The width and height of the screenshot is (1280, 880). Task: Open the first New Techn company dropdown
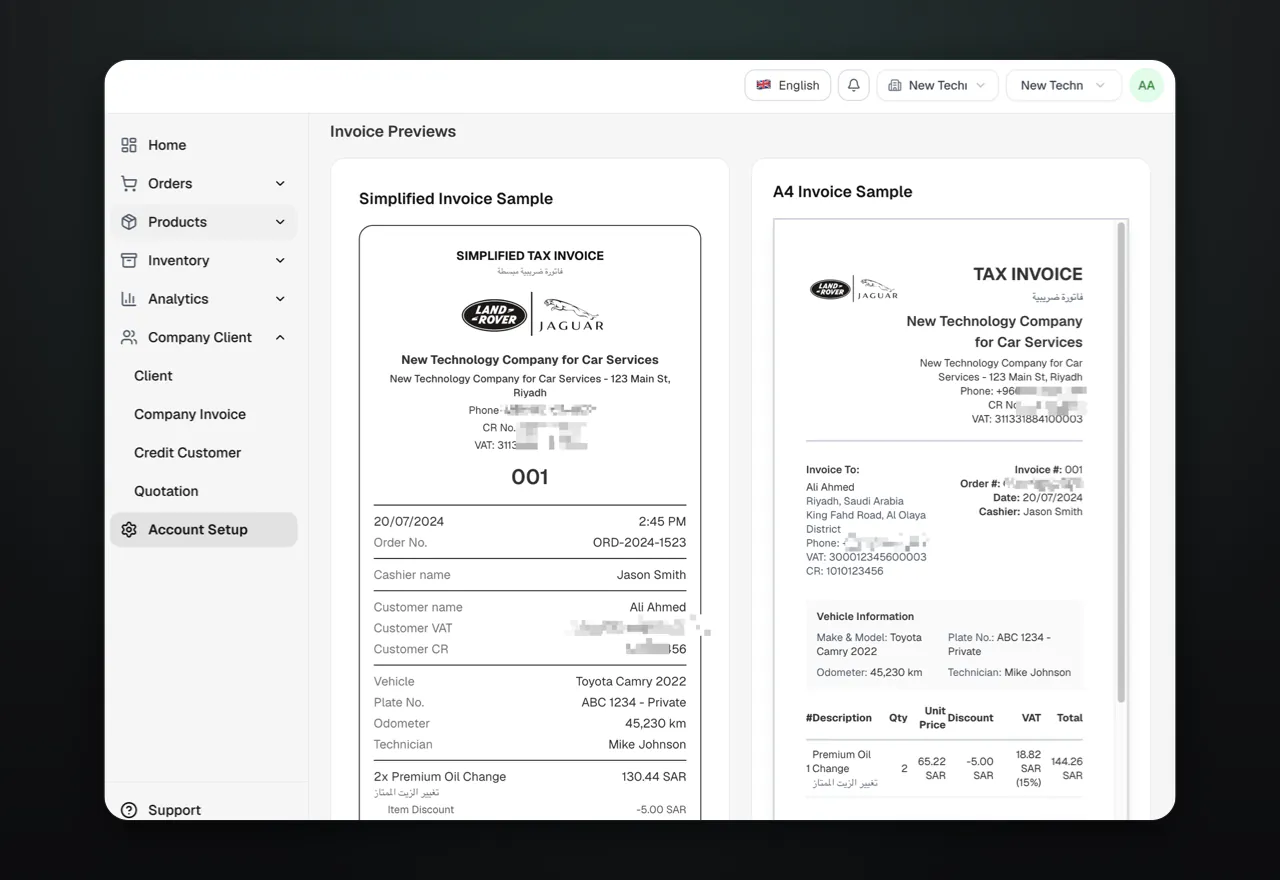(x=937, y=85)
